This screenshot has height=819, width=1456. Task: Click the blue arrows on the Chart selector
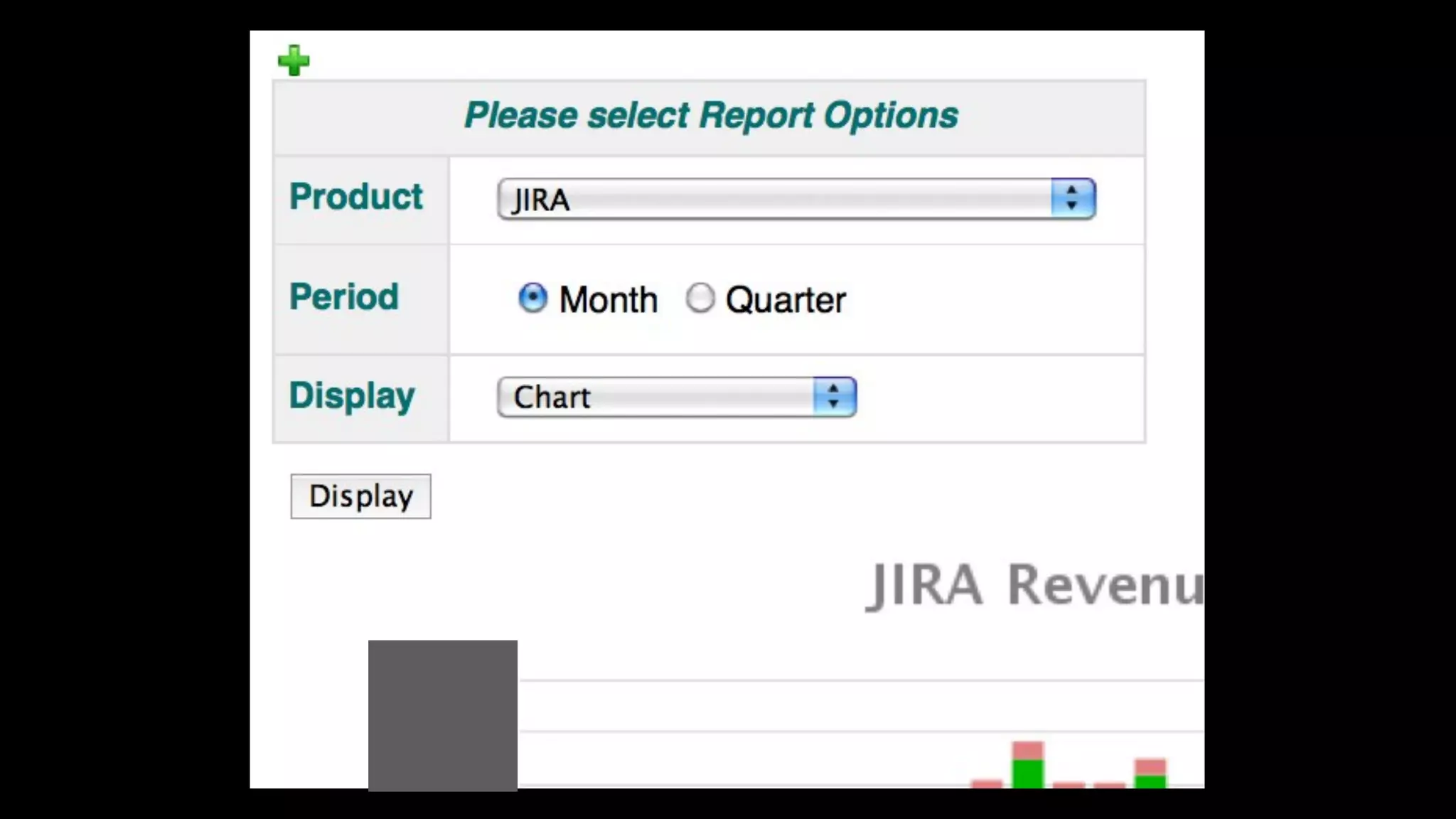[834, 397]
